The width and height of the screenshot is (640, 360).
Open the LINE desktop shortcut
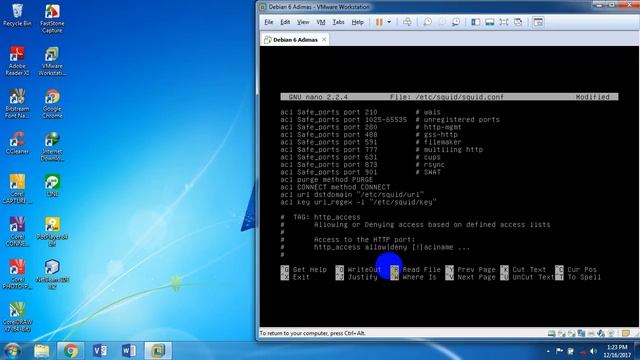click(x=52, y=185)
